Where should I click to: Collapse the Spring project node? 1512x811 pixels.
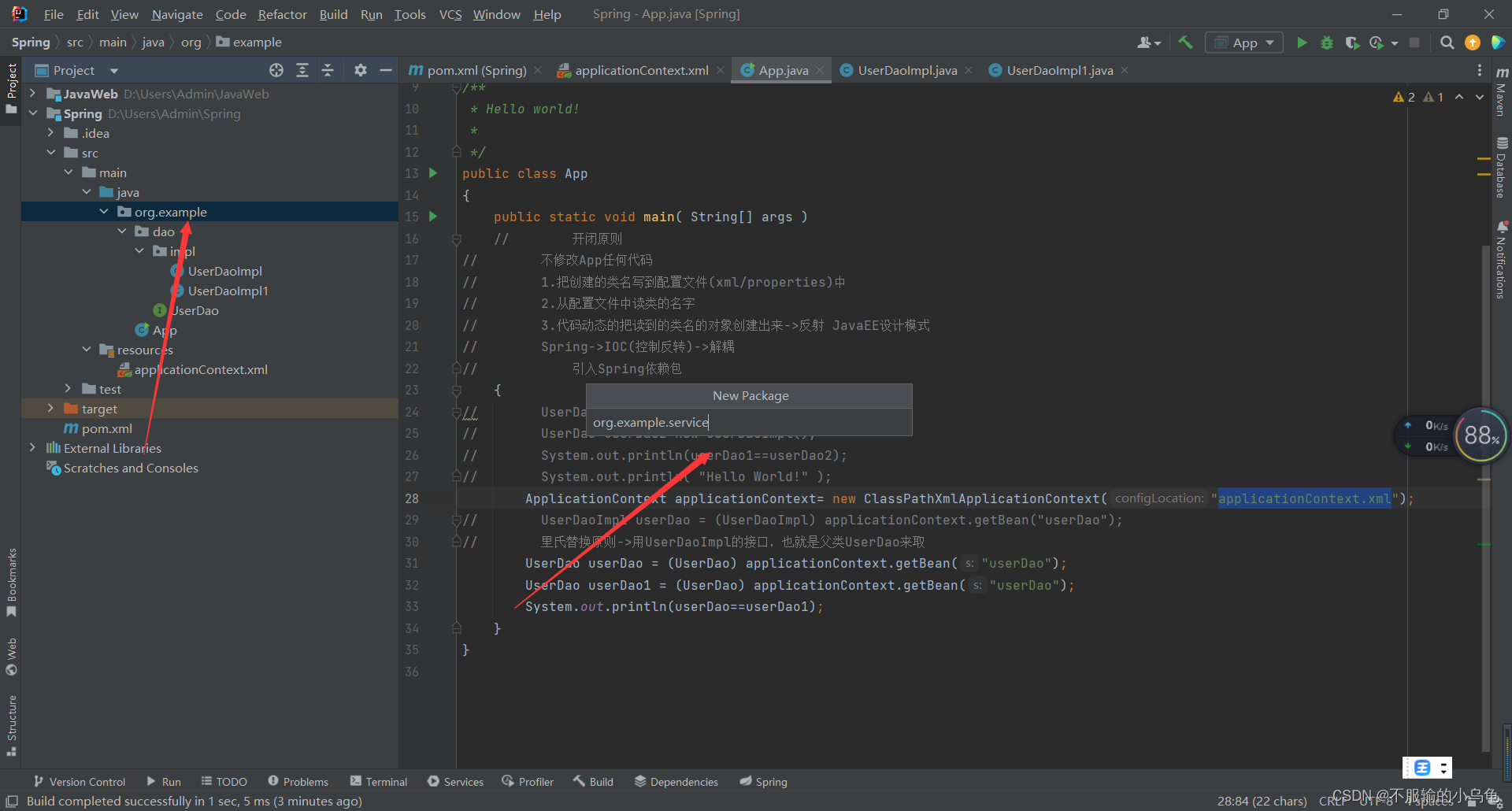(32, 113)
